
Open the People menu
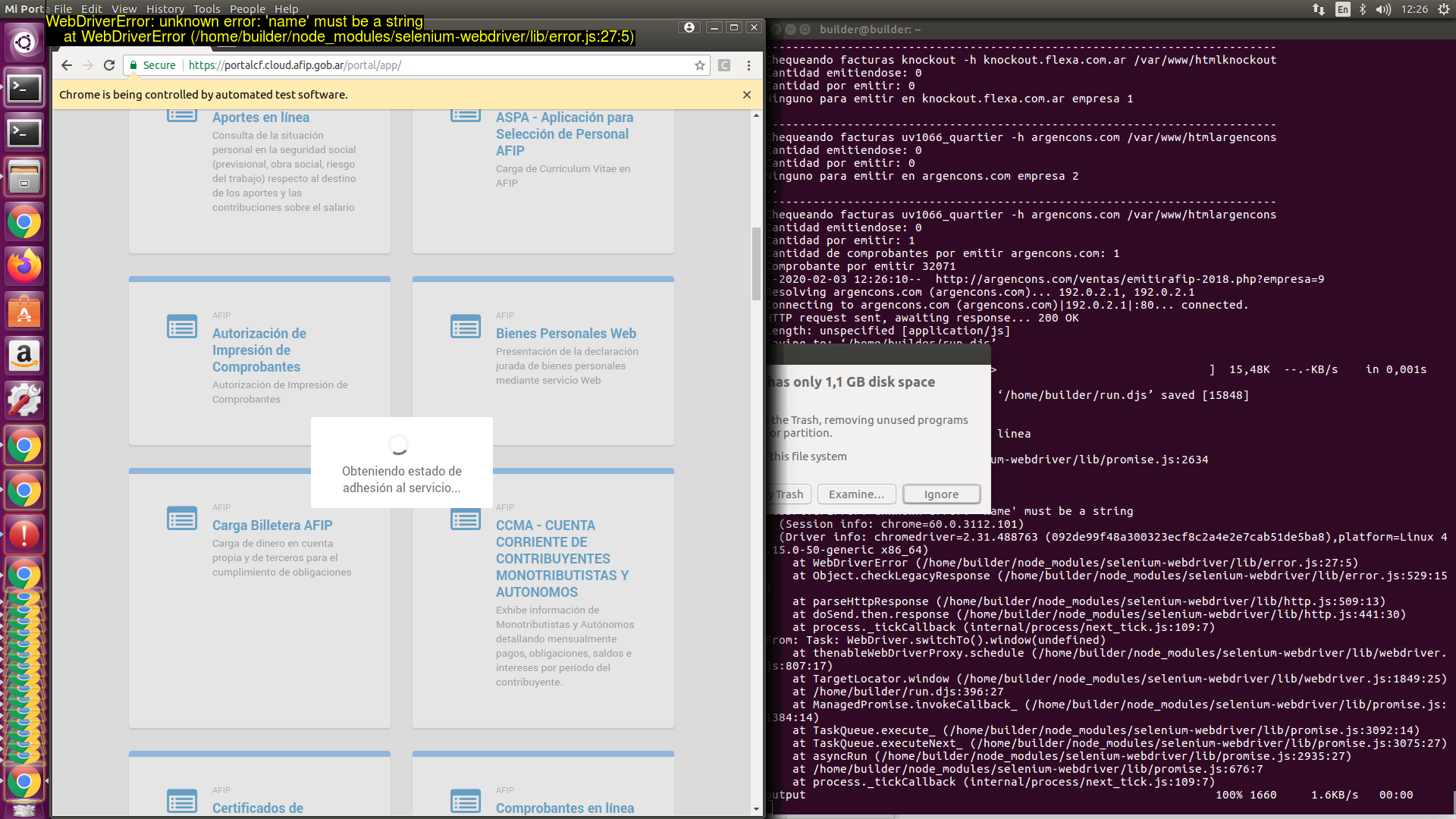pos(247,9)
